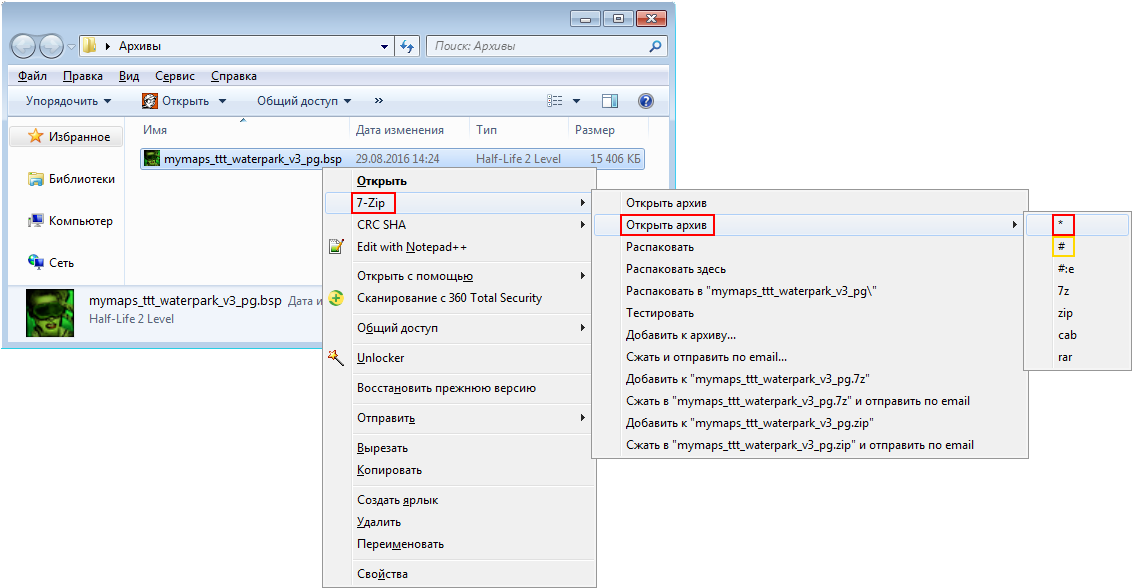
Task: Expand Открыть с помощью submenu
Action: [459, 276]
